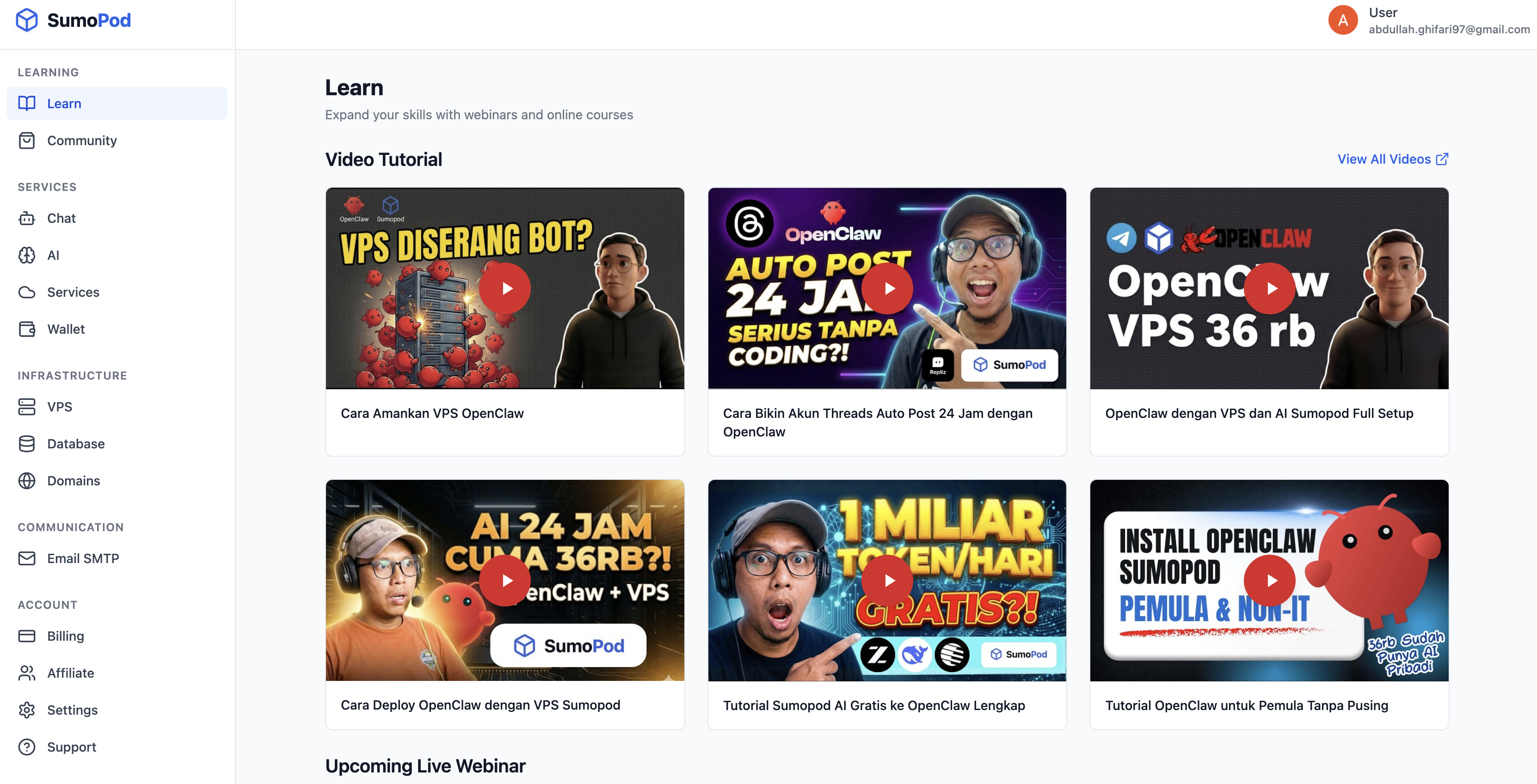The width and height of the screenshot is (1537, 784).
Task: Open Support from the sidebar
Action: pyautogui.click(x=72, y=747)
